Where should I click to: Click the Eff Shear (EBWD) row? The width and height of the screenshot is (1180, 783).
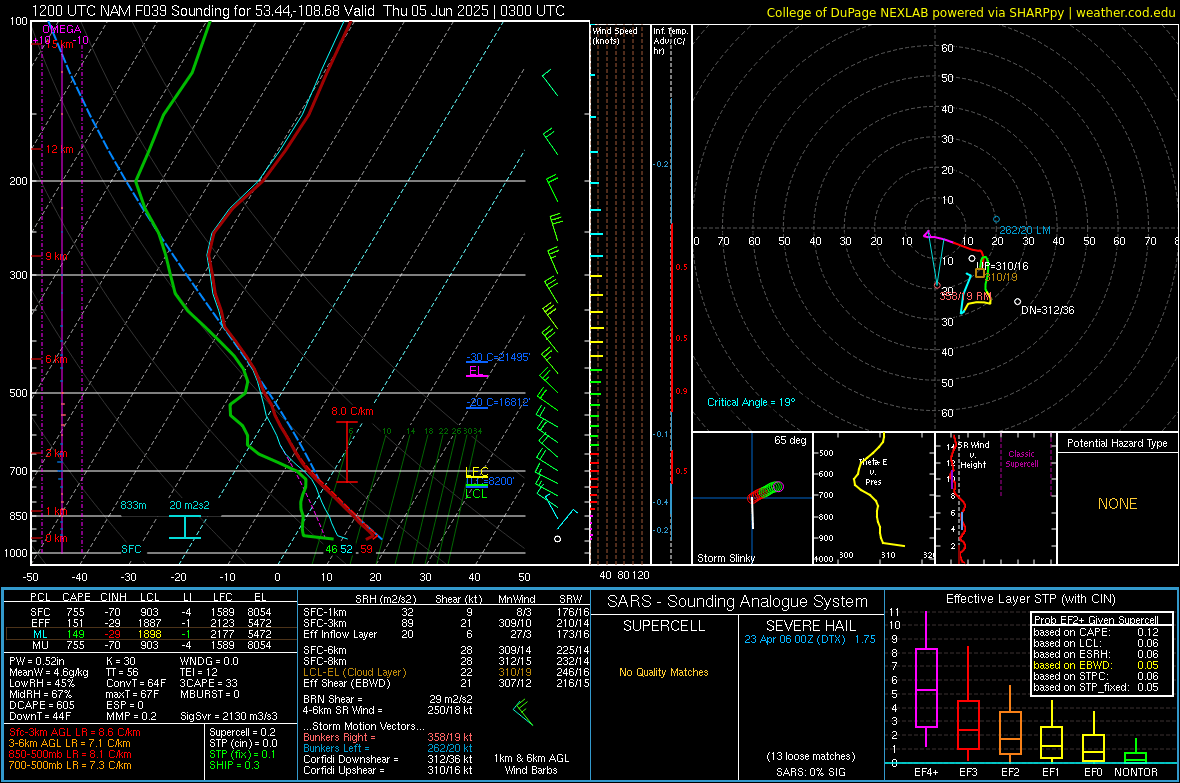(x=446, y=684)
